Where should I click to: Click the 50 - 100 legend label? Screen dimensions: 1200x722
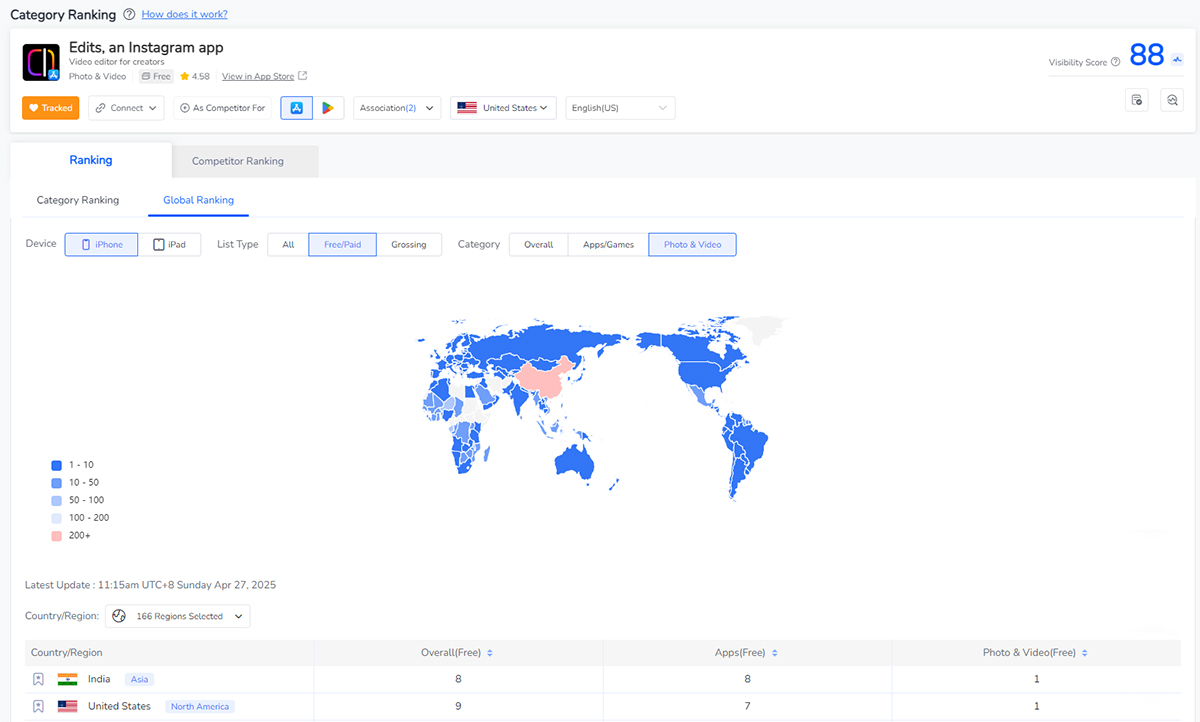click(87, 500)
